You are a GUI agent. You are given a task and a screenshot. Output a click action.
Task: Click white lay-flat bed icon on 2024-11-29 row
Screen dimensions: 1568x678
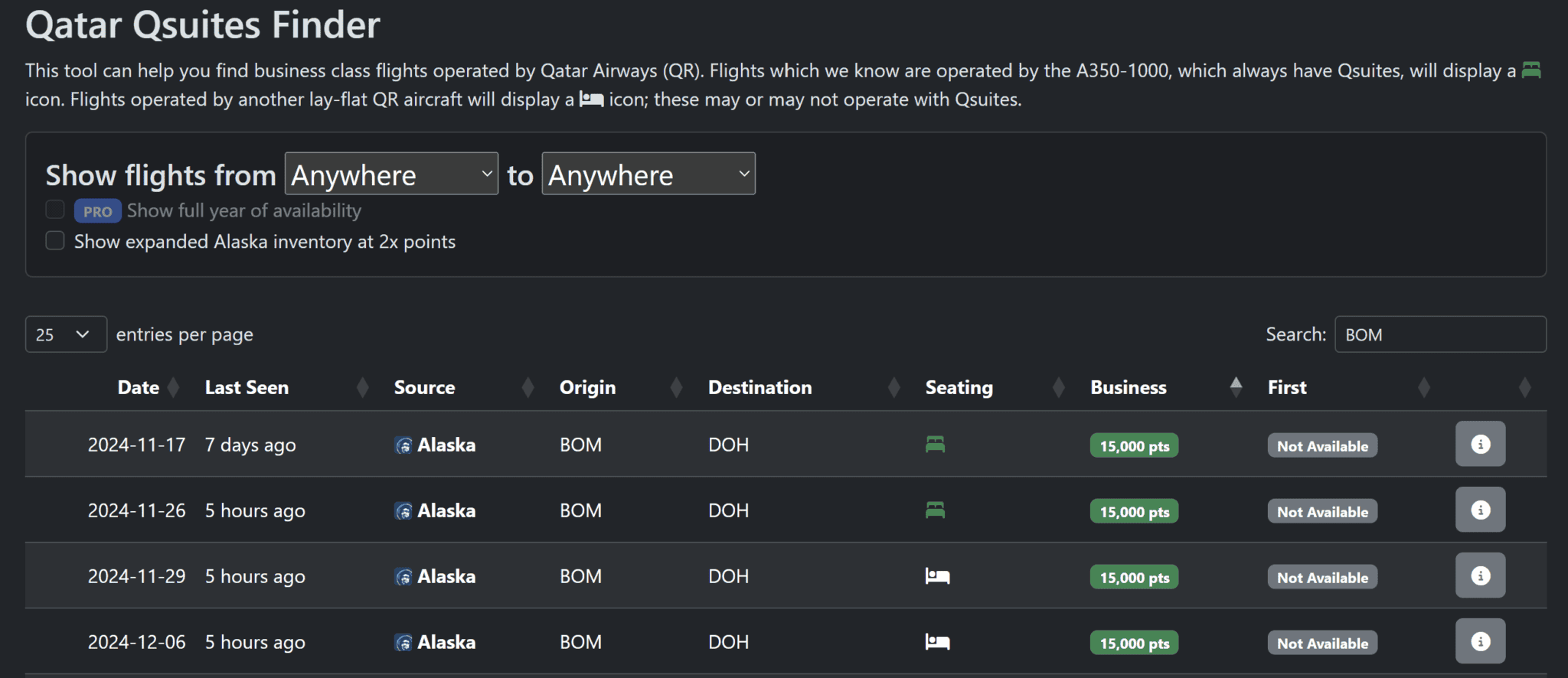[x=937, y=576]
